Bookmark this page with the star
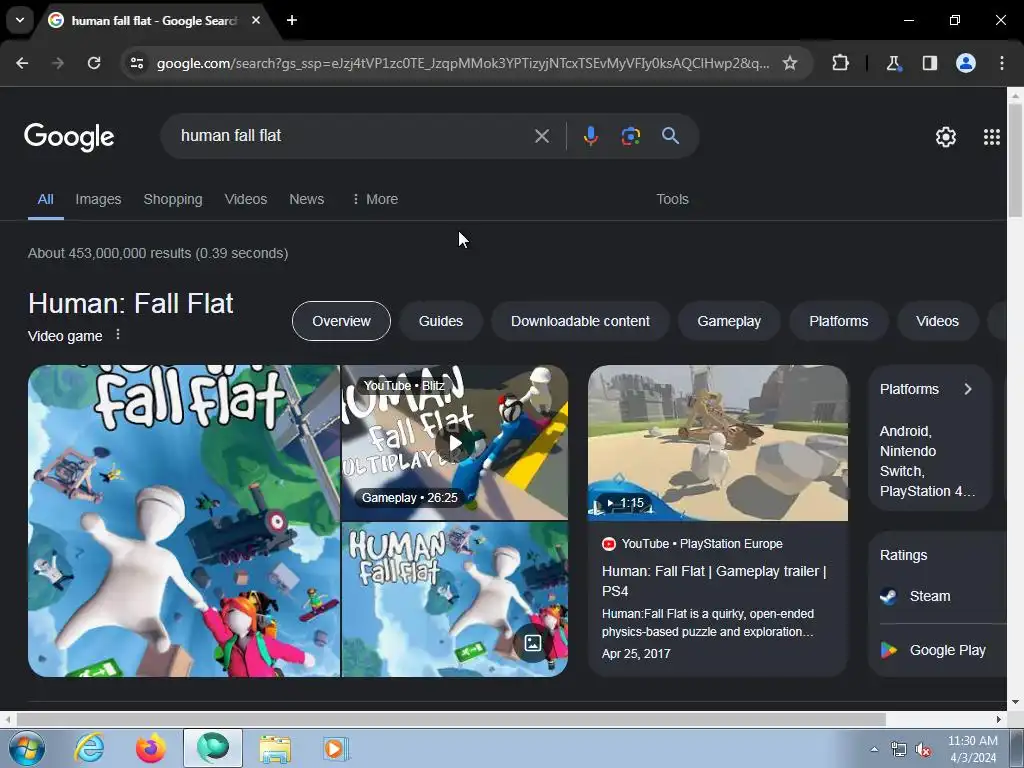The image size is (1024, 768). [790, 63]
